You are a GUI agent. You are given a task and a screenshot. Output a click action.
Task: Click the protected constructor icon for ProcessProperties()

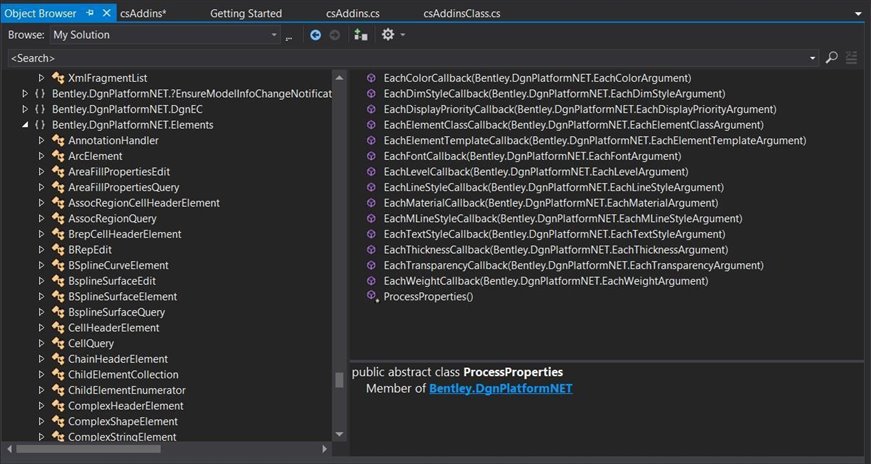tap(372, 296)
